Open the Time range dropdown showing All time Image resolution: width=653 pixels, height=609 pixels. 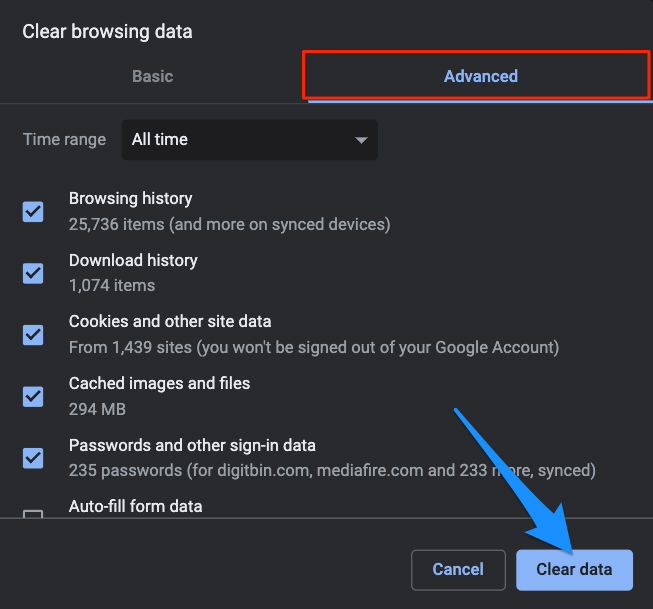249,140
